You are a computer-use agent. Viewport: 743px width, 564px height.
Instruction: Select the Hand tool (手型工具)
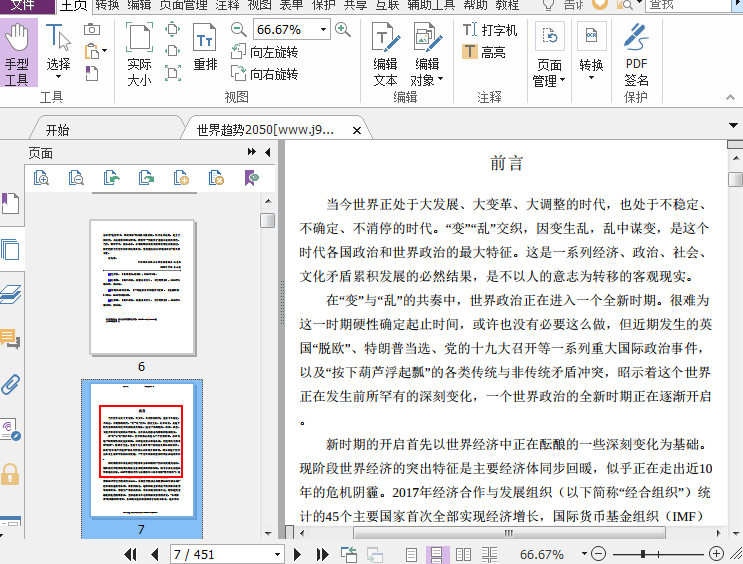pos(17,54)
